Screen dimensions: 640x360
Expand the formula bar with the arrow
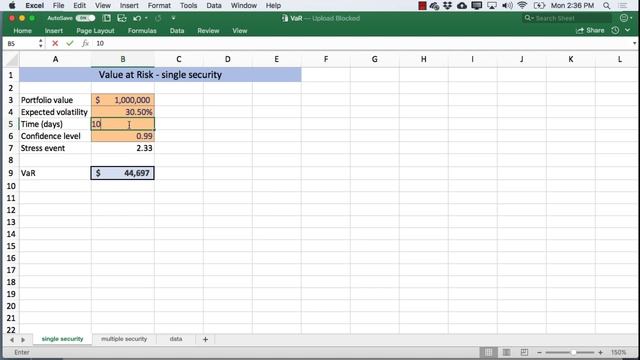[x=634, y=43]
